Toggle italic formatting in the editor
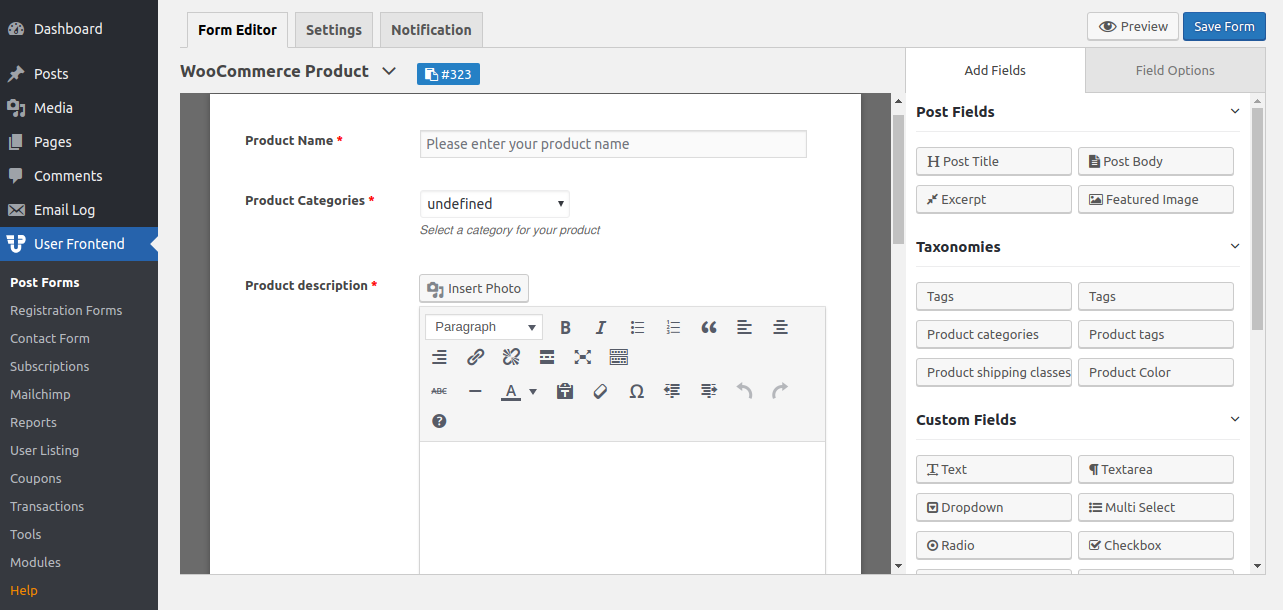Image resolution: width=1283 pixels, height=610 pixels. [601, 327]
